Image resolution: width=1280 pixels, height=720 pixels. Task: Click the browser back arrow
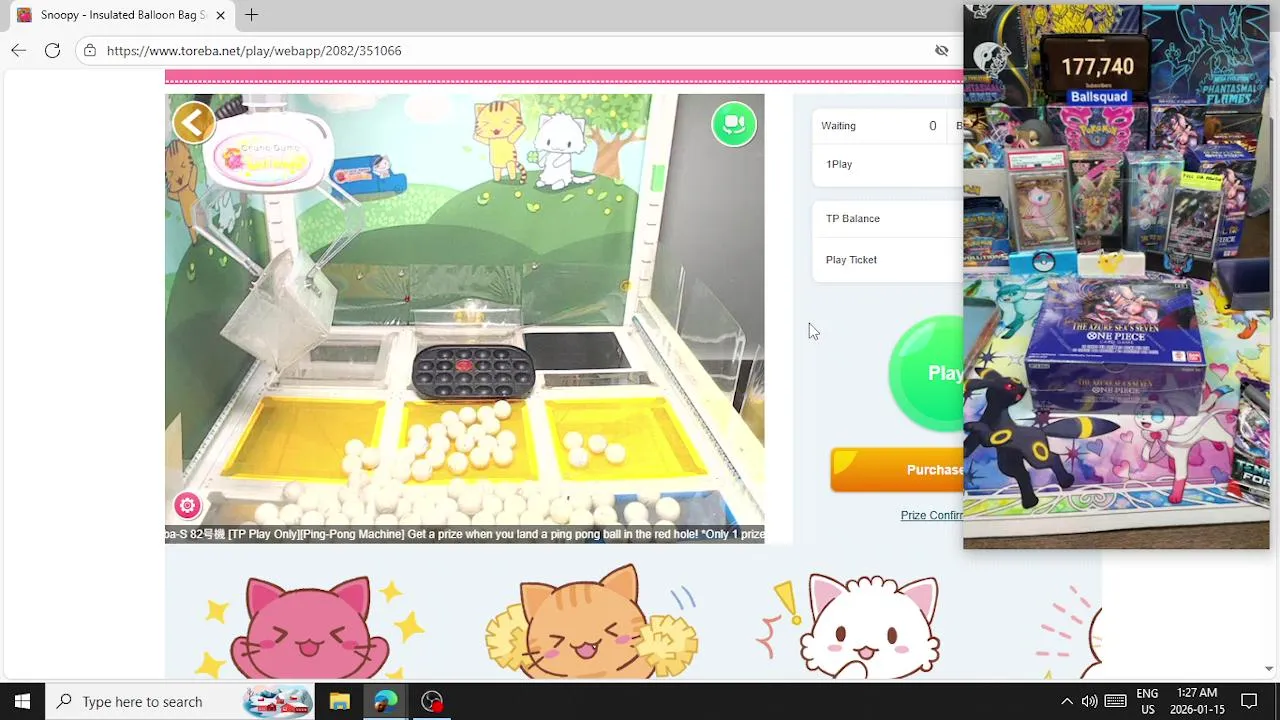[19, 50]
